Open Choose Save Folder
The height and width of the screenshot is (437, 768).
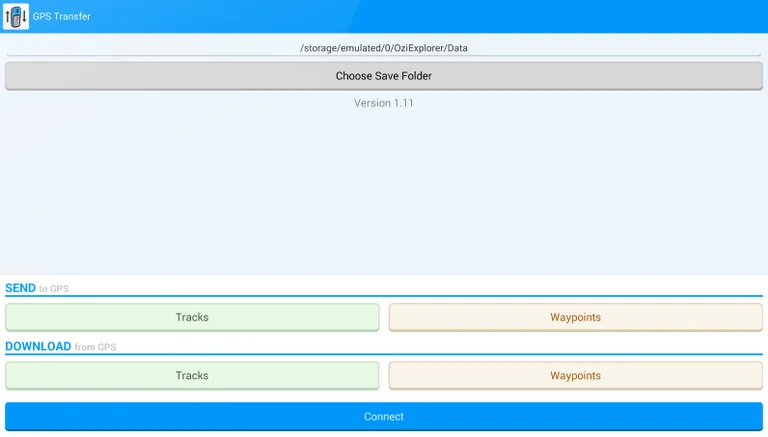click(x=384, y=76)
